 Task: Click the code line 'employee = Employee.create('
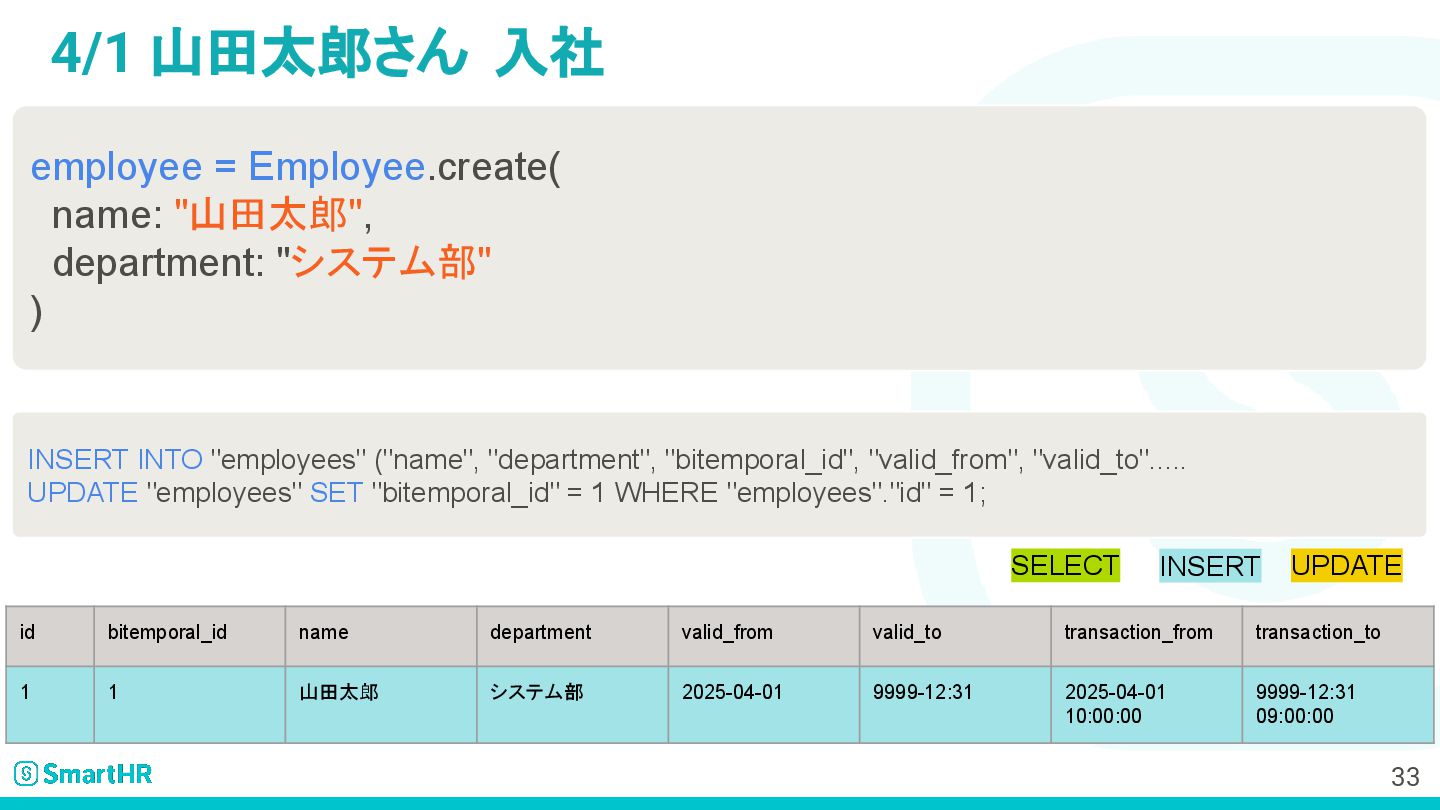pos(296,167)
